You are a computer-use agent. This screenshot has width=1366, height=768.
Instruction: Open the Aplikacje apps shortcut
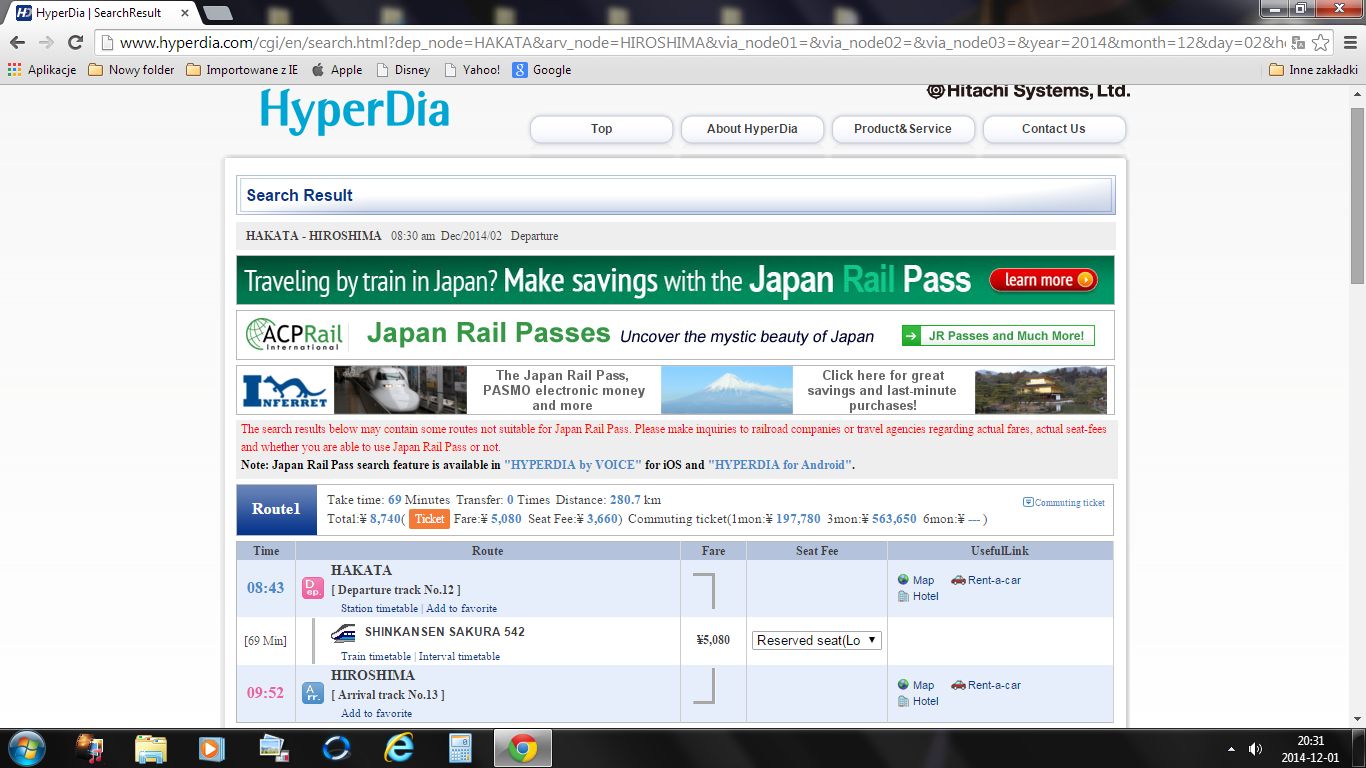click(x=42, y=70)
